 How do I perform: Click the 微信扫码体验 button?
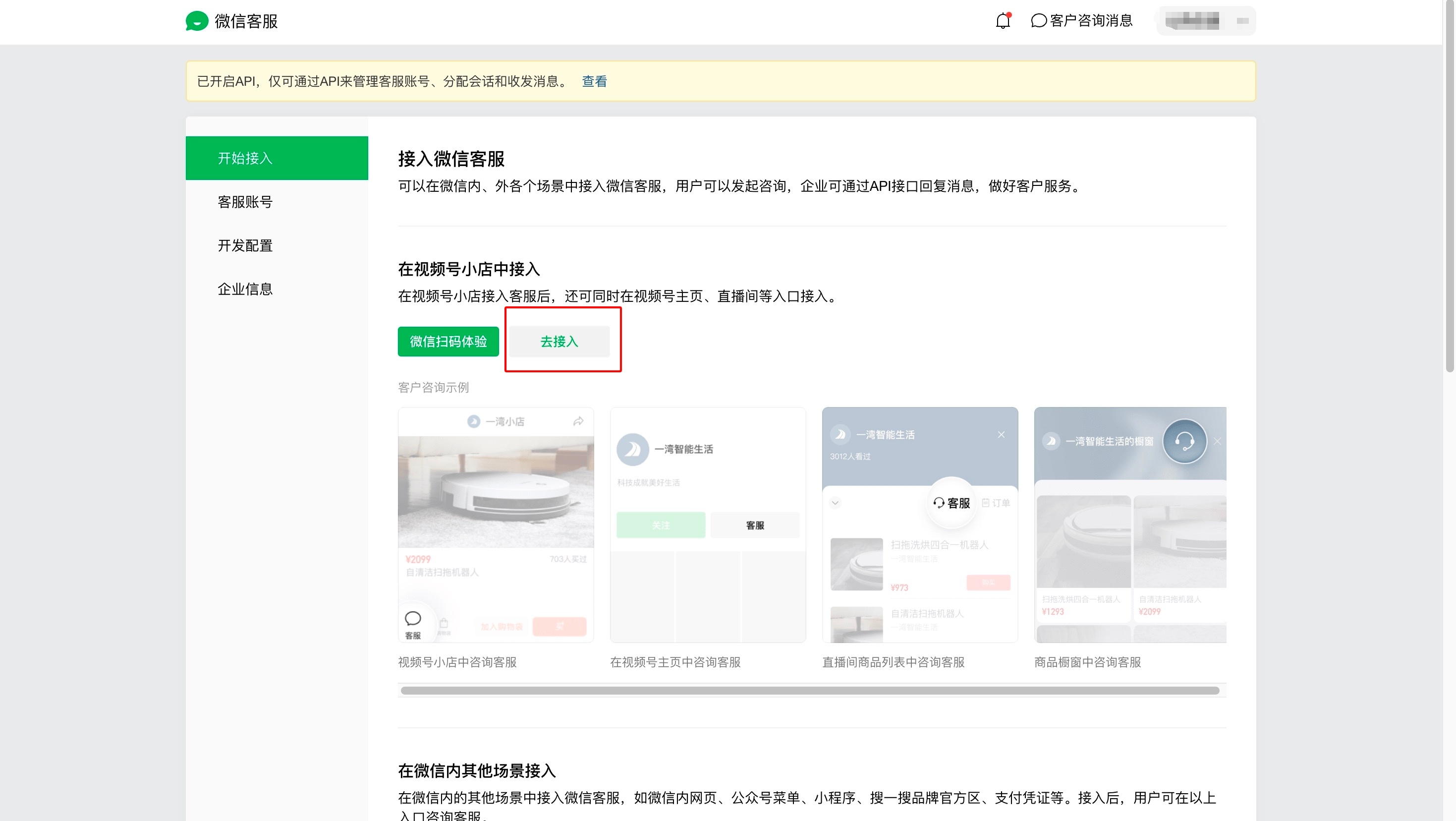pyautogui.click(x=448, y=342)
